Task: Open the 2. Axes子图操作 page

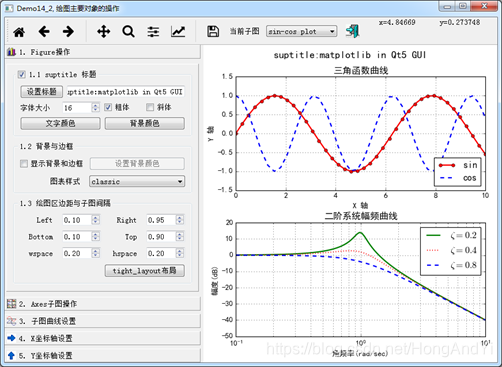Action: [103, 304]
